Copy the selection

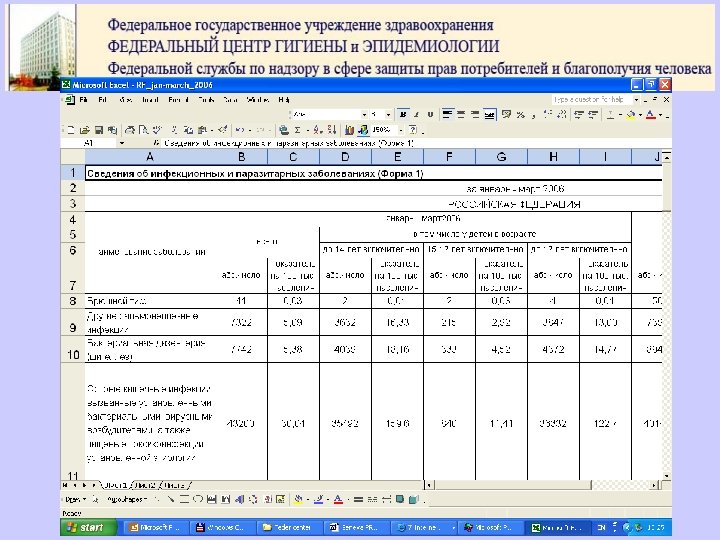pyautogui.click(x=188, y=130)
